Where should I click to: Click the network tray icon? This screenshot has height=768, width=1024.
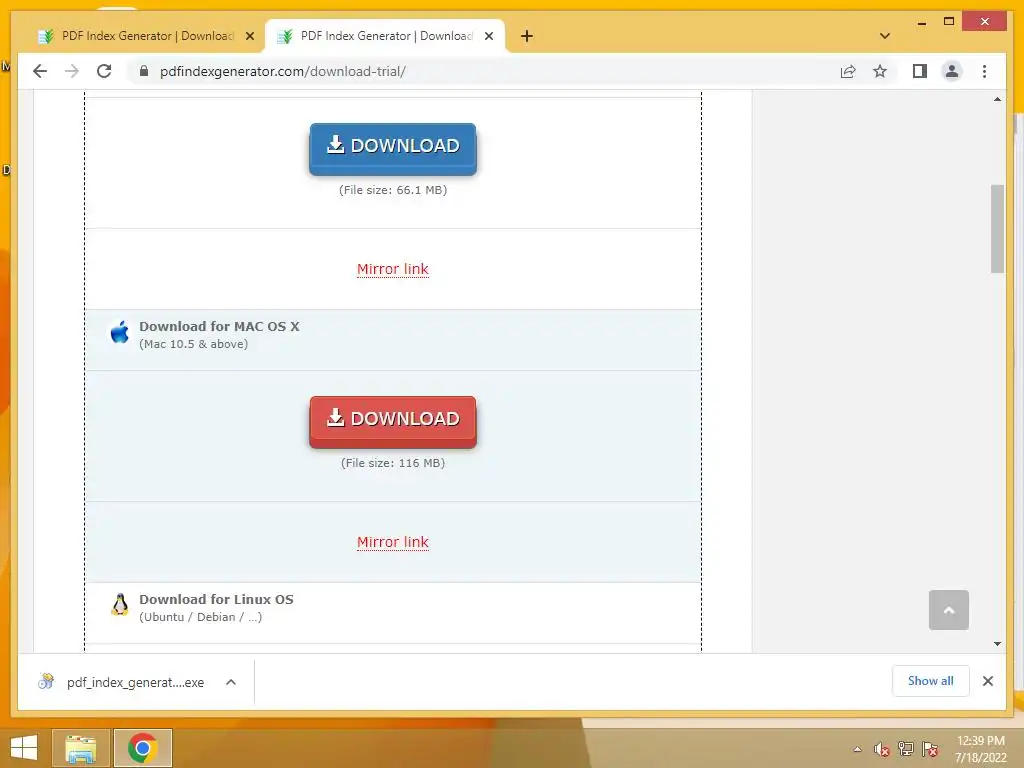click(906, 749)
